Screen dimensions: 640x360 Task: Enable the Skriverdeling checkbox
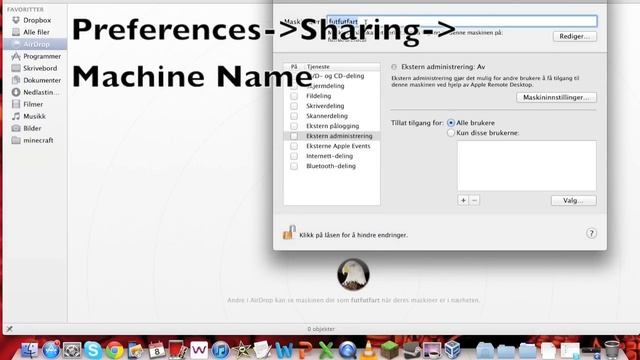click(294, 106)
